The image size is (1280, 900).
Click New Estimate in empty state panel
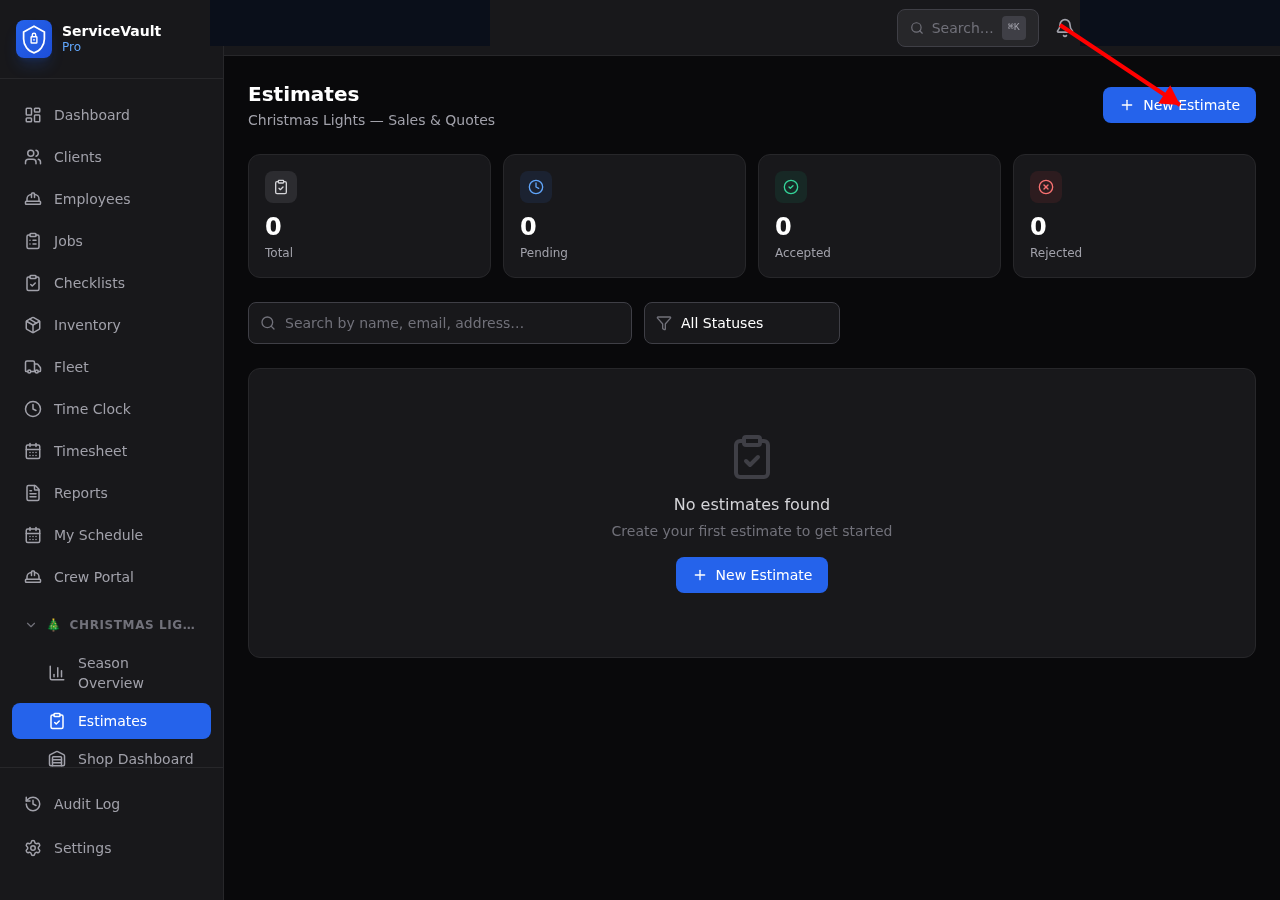(x=752, y=575)
